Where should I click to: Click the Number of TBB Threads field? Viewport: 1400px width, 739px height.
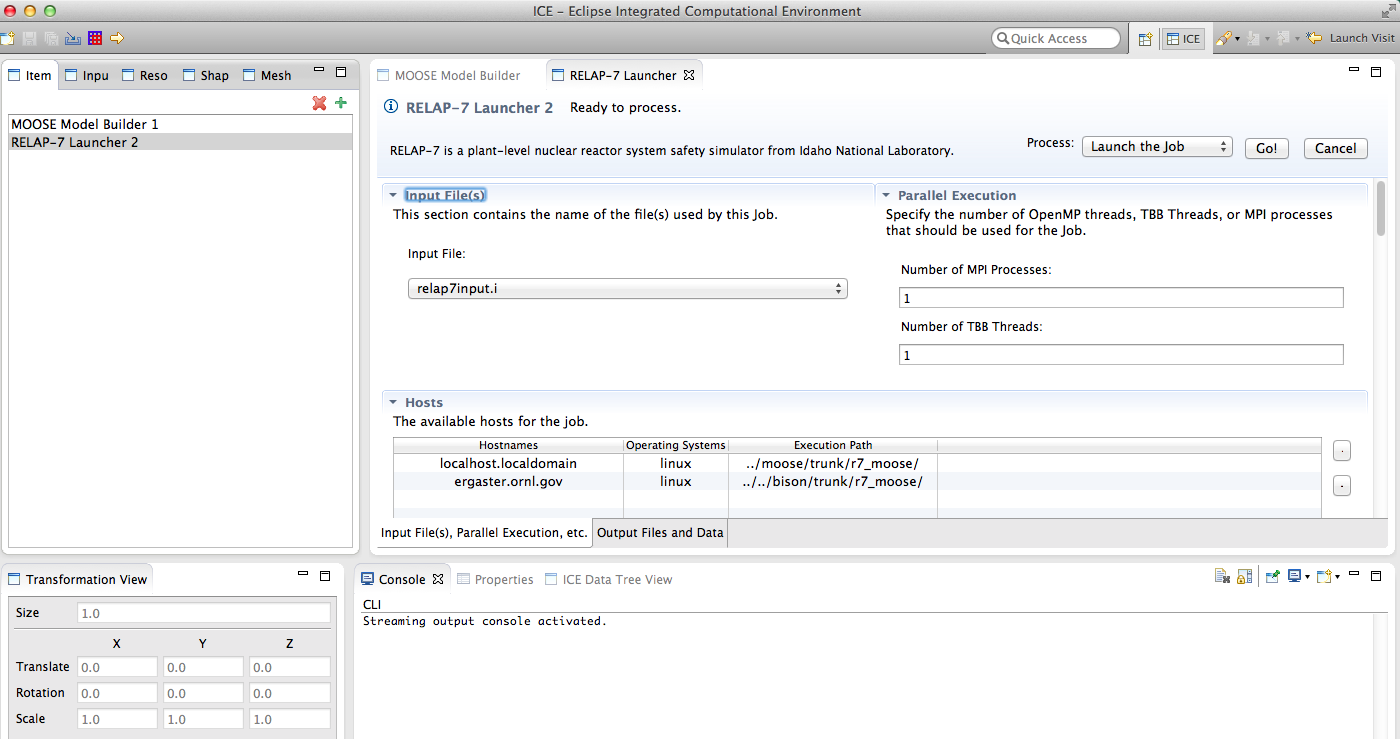(1121, 355)
